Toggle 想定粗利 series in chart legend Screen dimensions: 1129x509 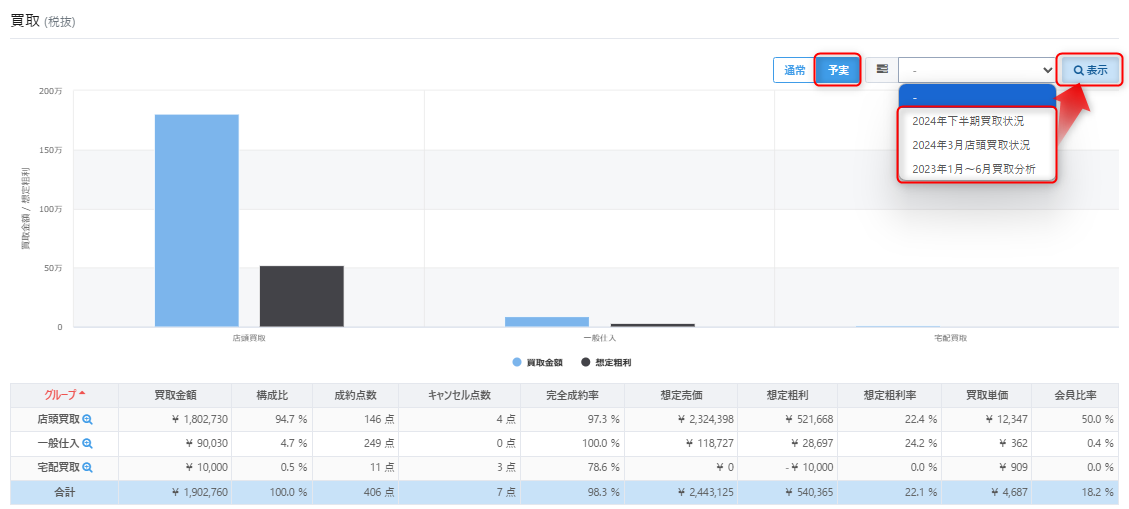(606, 362)
